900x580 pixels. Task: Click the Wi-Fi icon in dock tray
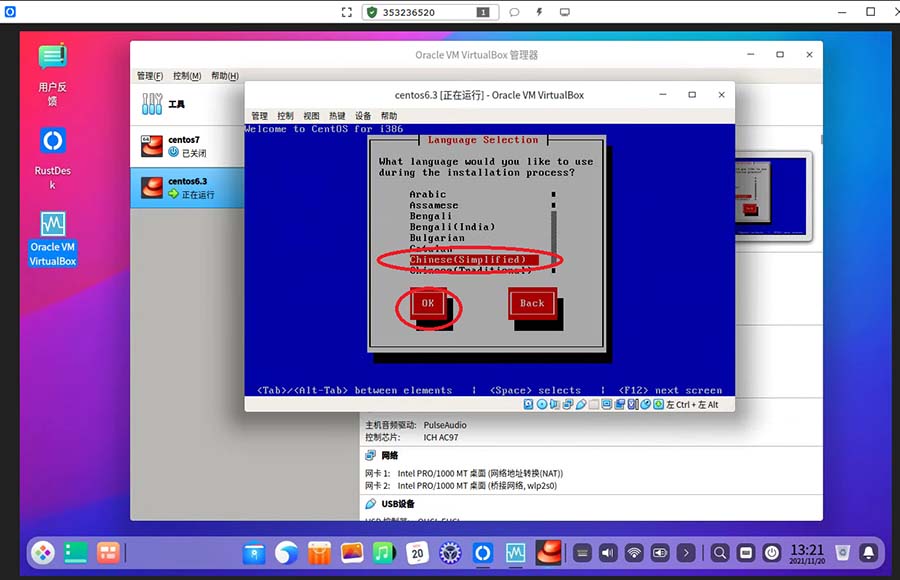point(634,553)
